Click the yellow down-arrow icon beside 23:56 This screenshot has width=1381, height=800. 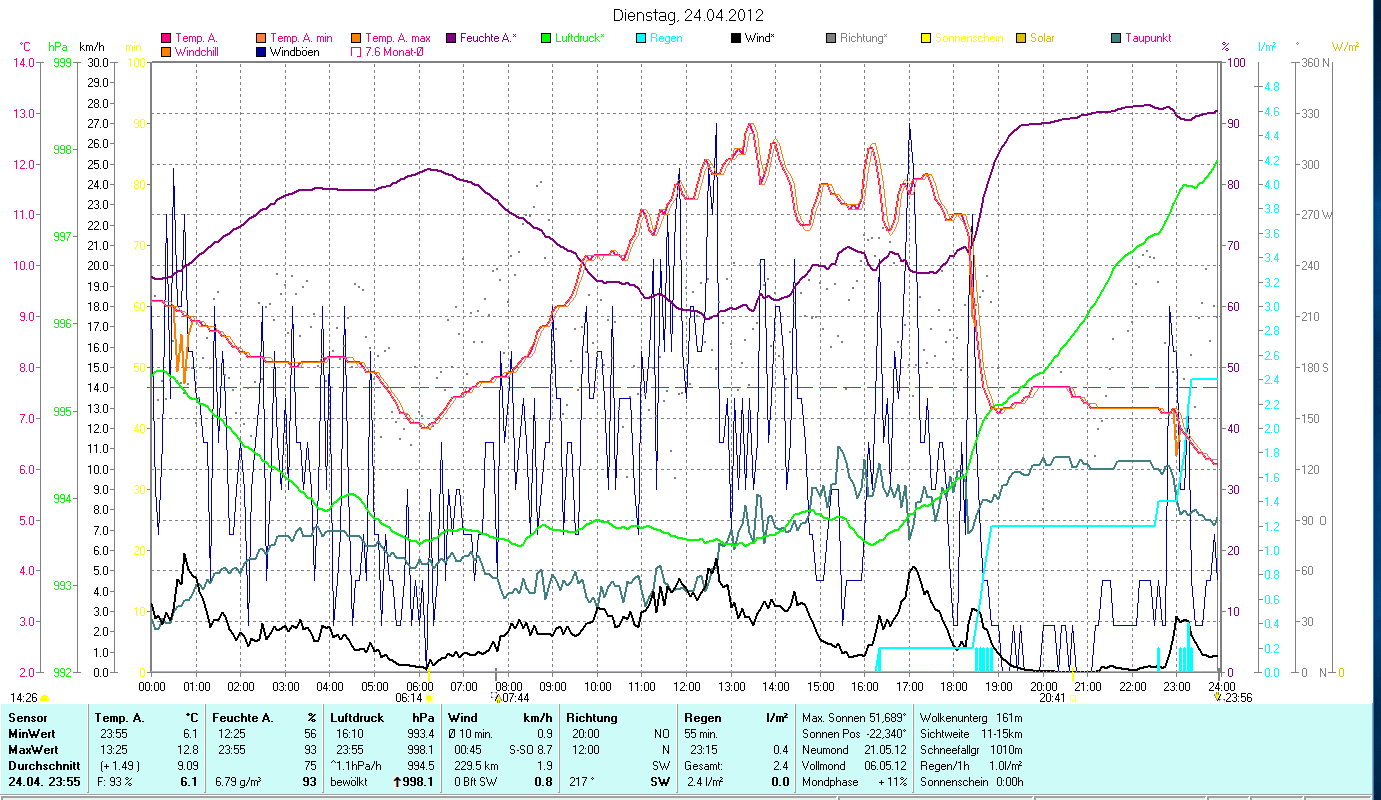1218,697
